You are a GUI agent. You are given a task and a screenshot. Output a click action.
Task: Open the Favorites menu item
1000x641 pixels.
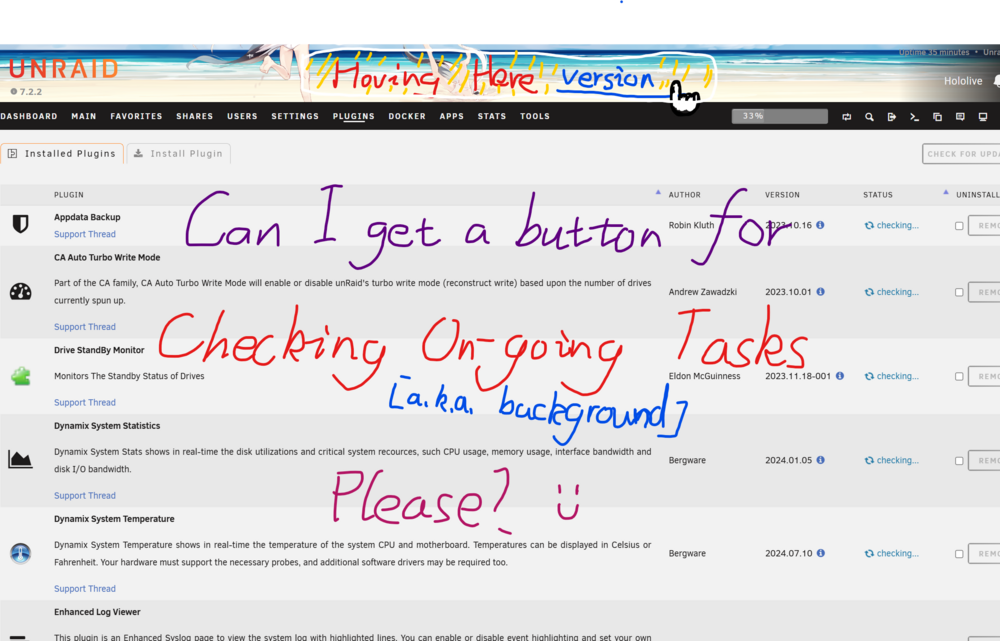(136, 116)
